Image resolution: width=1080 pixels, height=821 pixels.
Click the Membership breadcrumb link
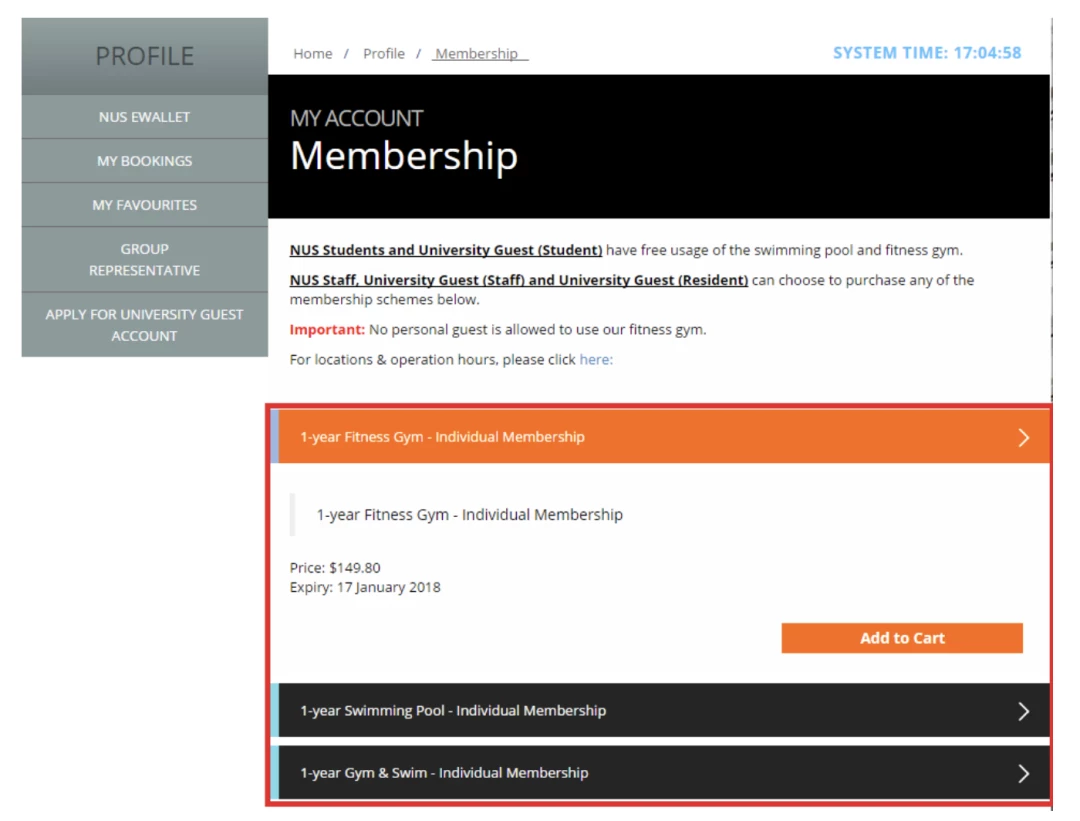coord(477,54)
